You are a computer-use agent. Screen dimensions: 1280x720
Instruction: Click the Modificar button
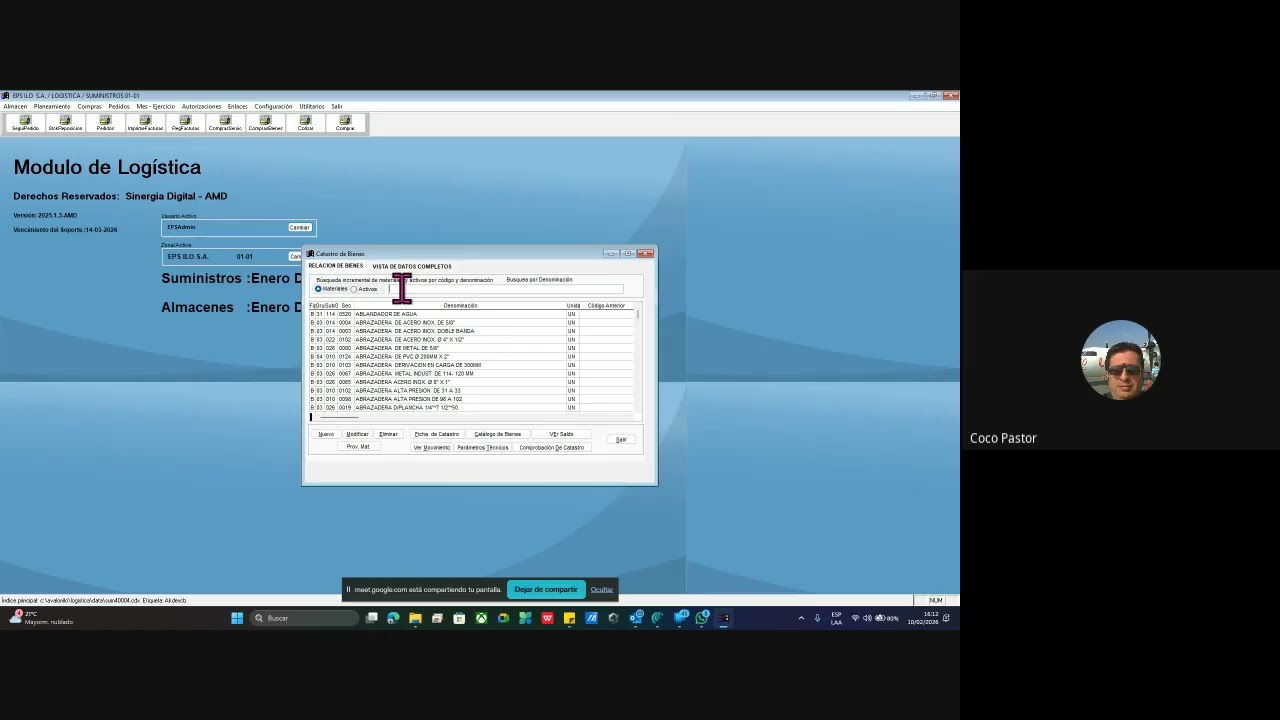pos(357,434)
